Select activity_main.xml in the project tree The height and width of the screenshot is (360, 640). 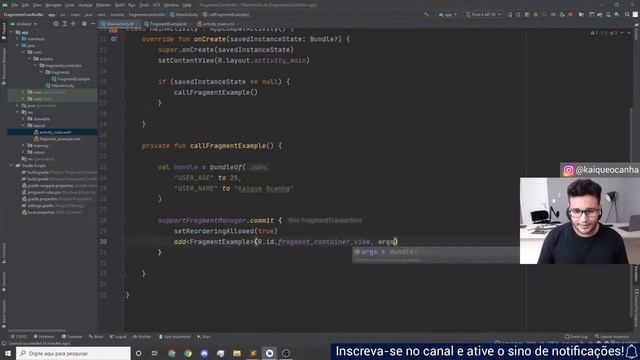pos(52,132)
